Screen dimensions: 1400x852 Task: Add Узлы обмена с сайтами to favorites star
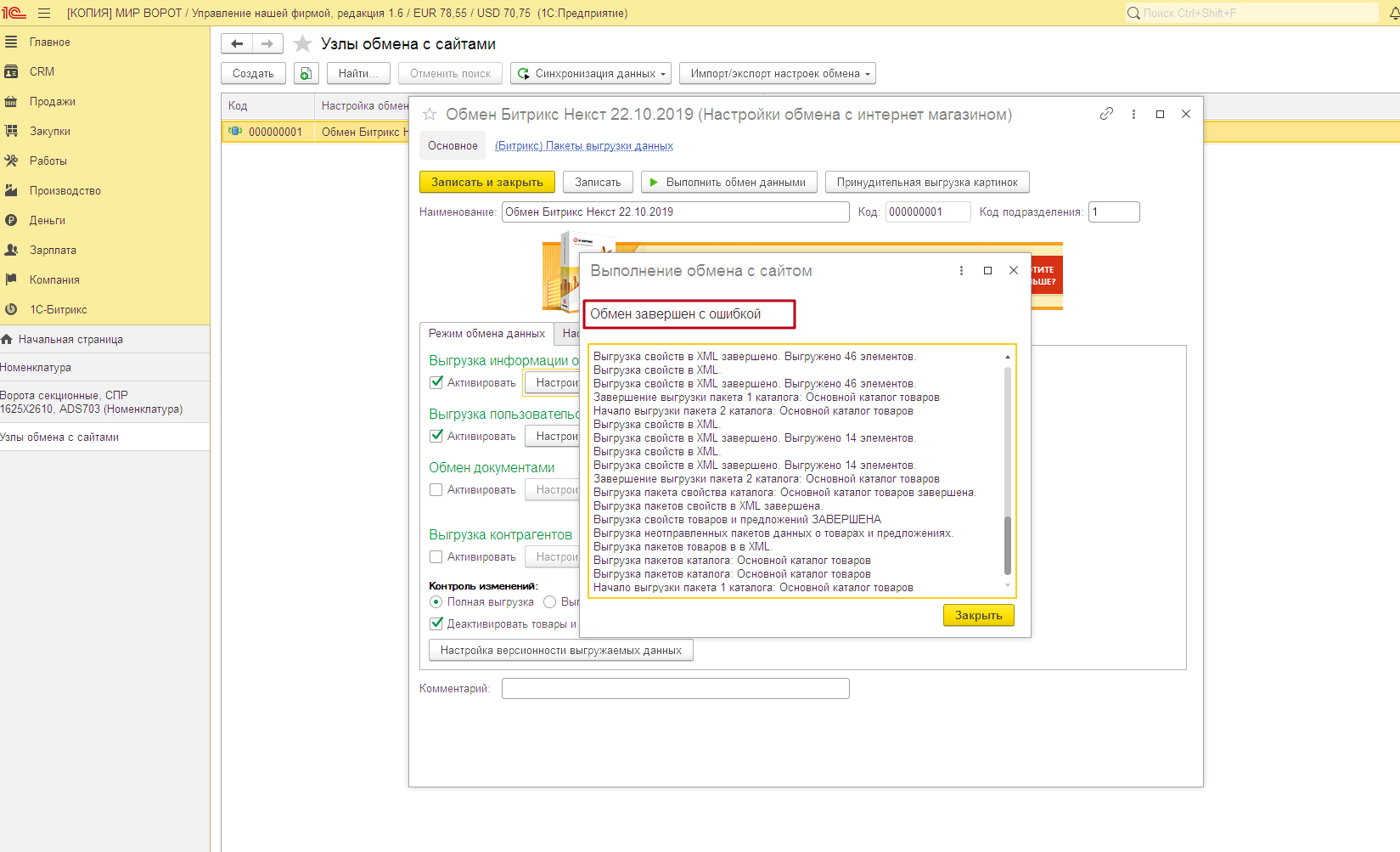tap(302, 43)
